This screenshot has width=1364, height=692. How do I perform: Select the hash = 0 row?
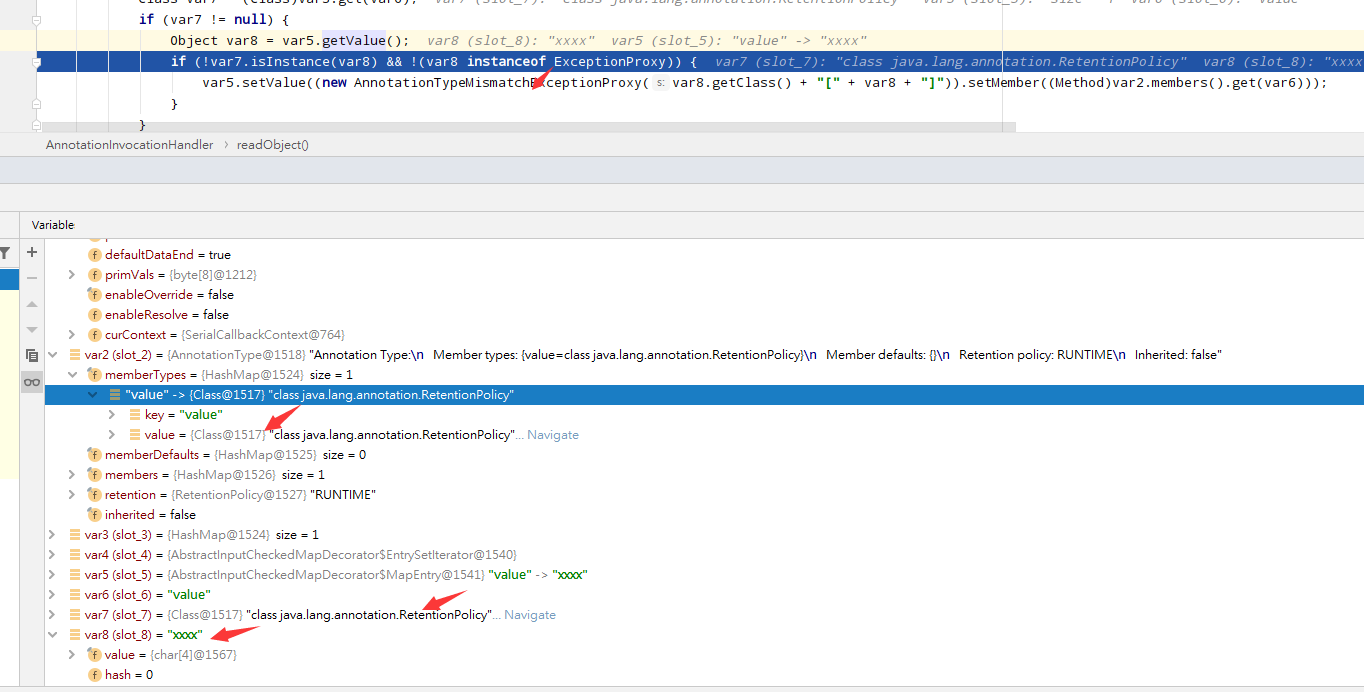pyautogui.click(x=704, y=675)
